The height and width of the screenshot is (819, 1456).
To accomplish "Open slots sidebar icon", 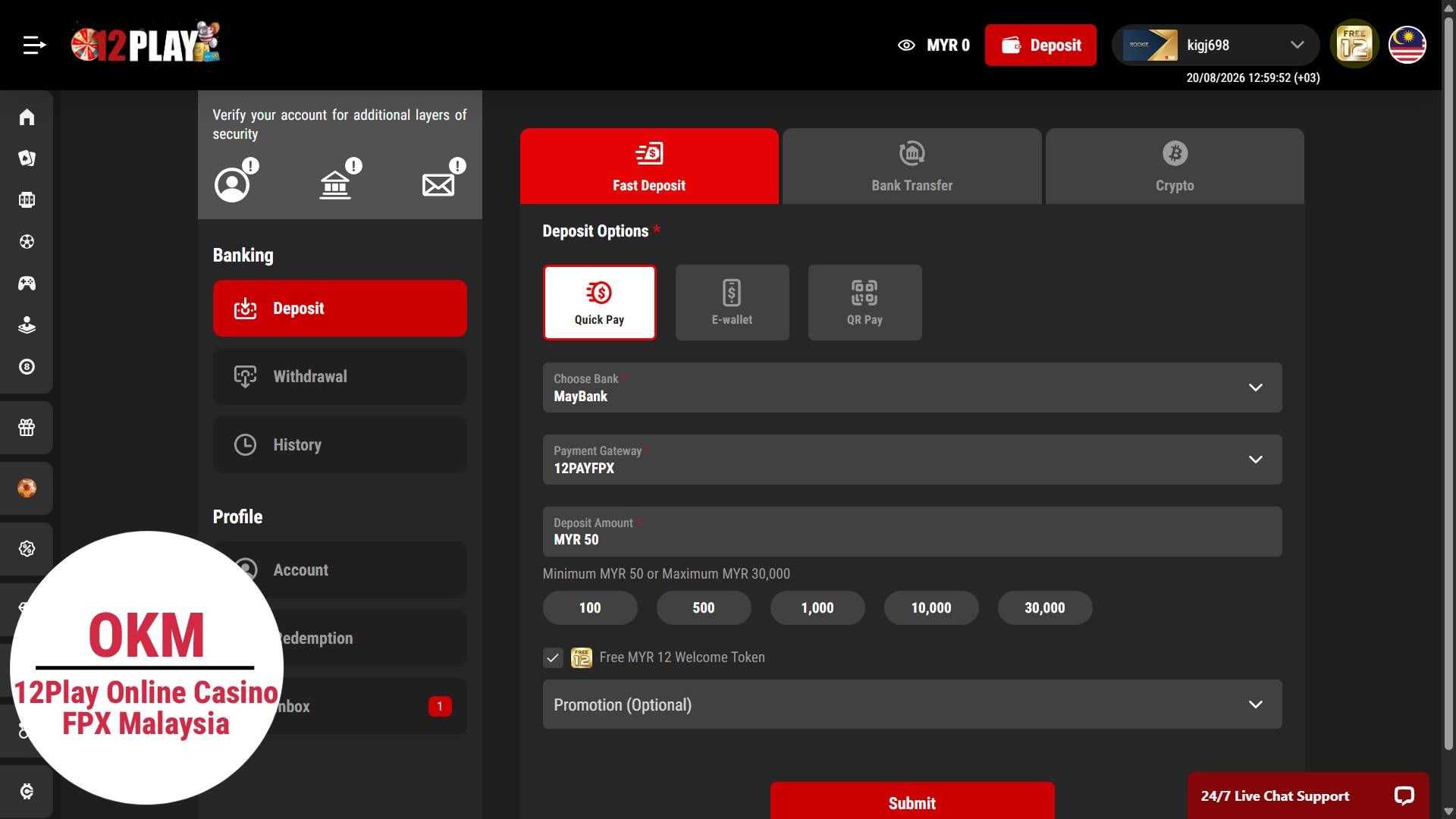I will click(x=27, y=200).
